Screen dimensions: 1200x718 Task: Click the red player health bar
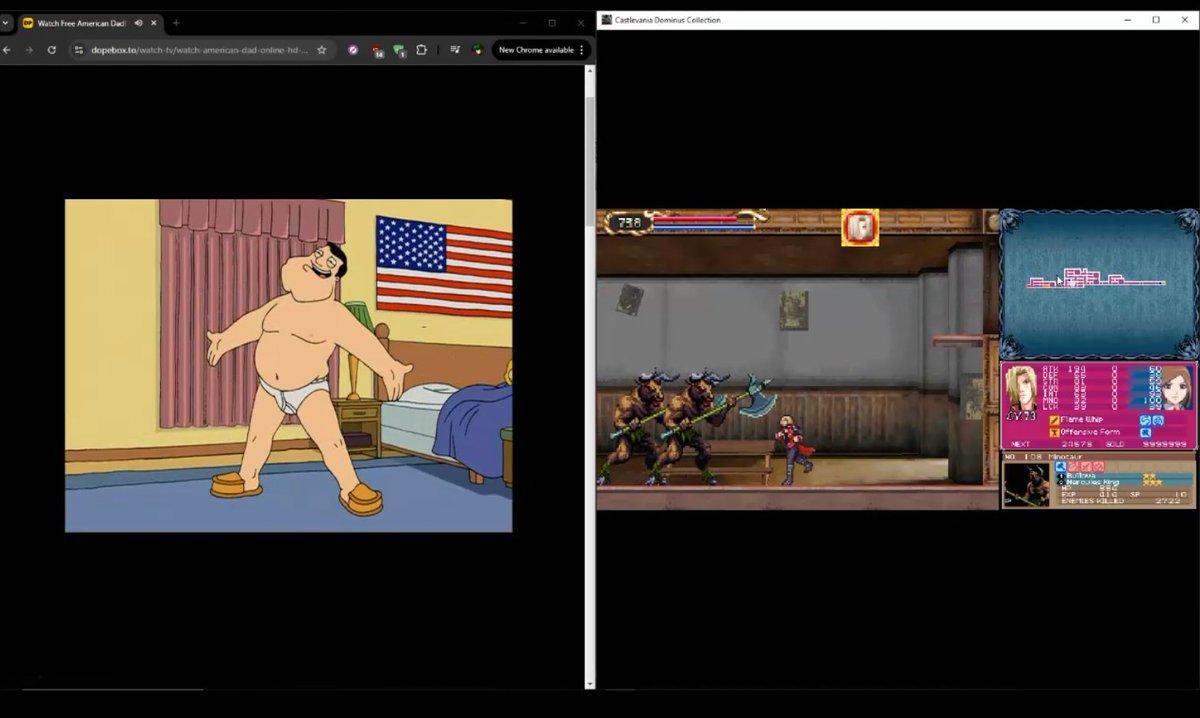pos(695,219)
